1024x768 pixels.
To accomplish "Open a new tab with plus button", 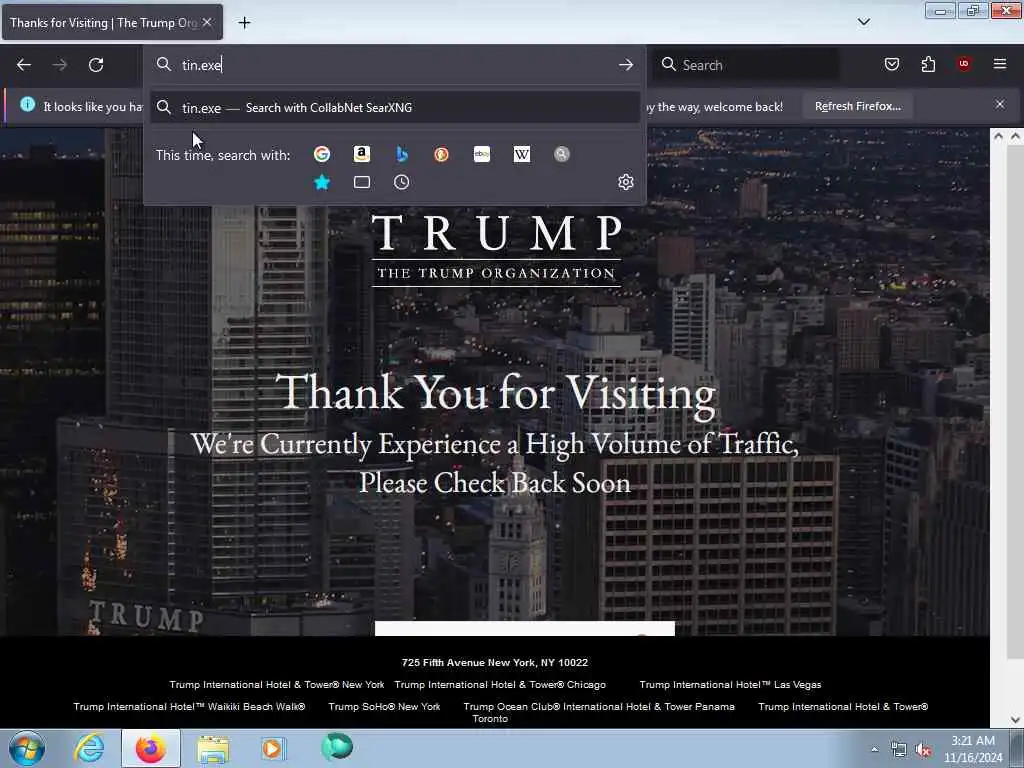I will point(244,23).
